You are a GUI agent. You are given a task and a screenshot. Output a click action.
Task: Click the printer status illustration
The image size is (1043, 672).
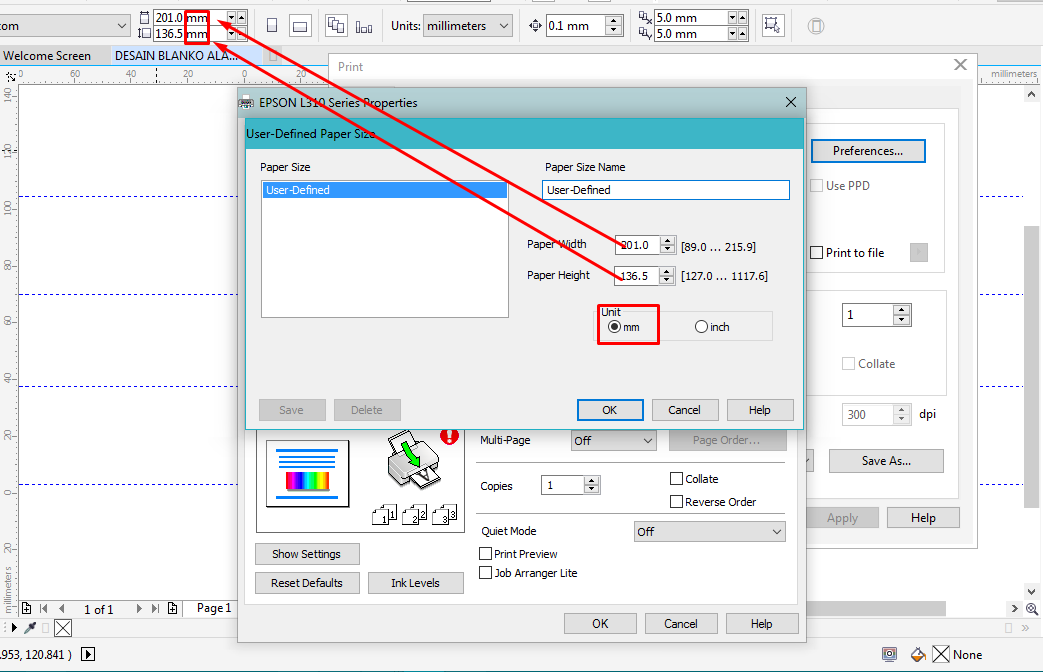point(413,460)
